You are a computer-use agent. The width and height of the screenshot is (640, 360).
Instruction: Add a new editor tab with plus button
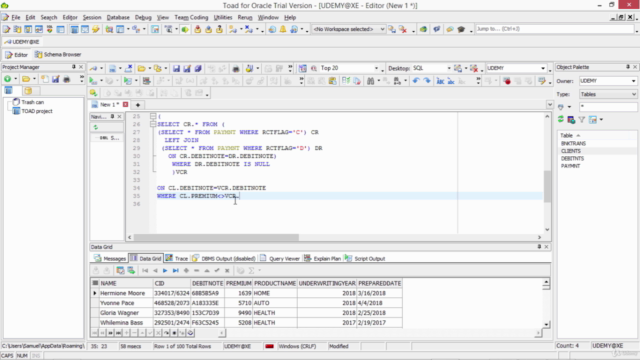point(138,104)
